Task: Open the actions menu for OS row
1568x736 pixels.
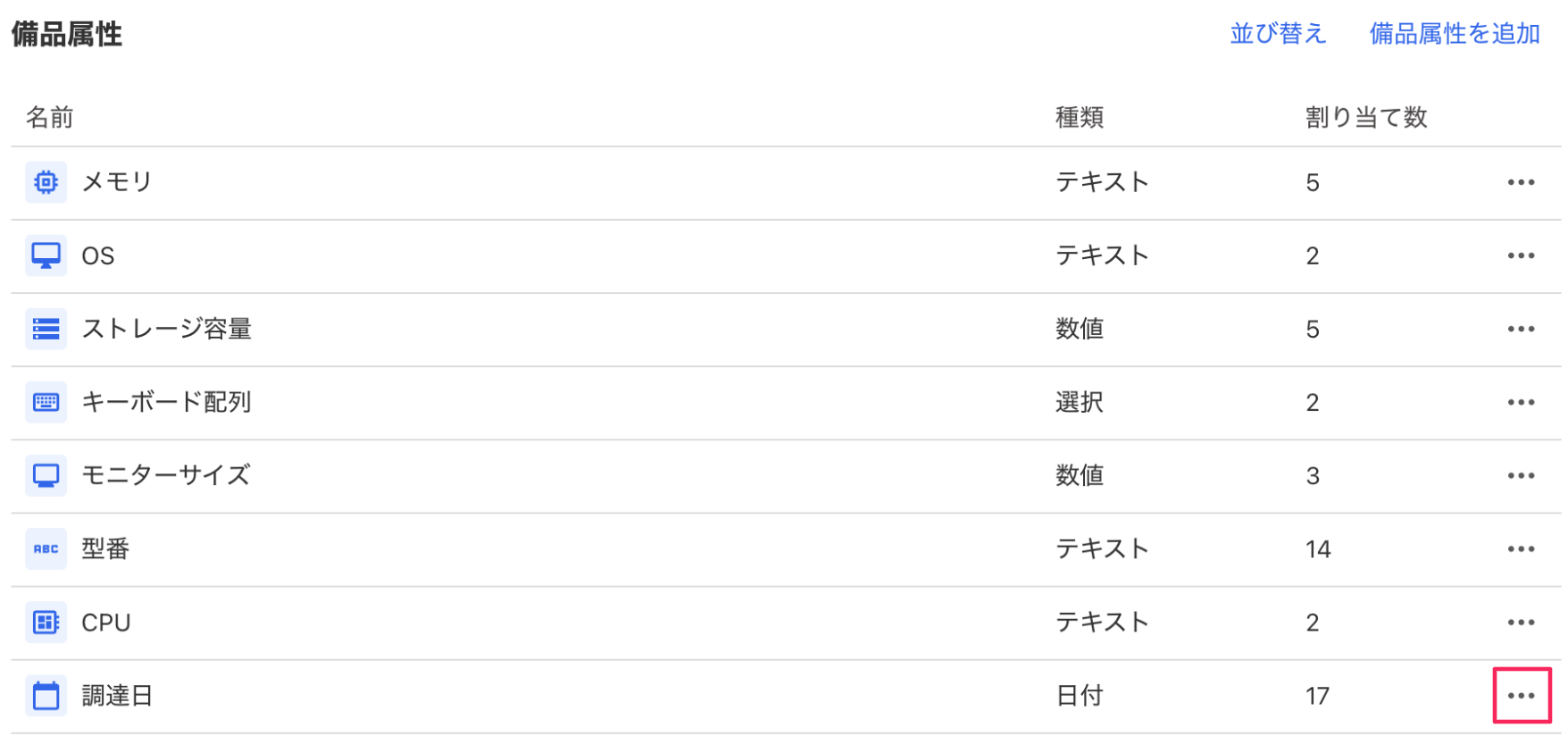Action: (x=1521, y=255)
